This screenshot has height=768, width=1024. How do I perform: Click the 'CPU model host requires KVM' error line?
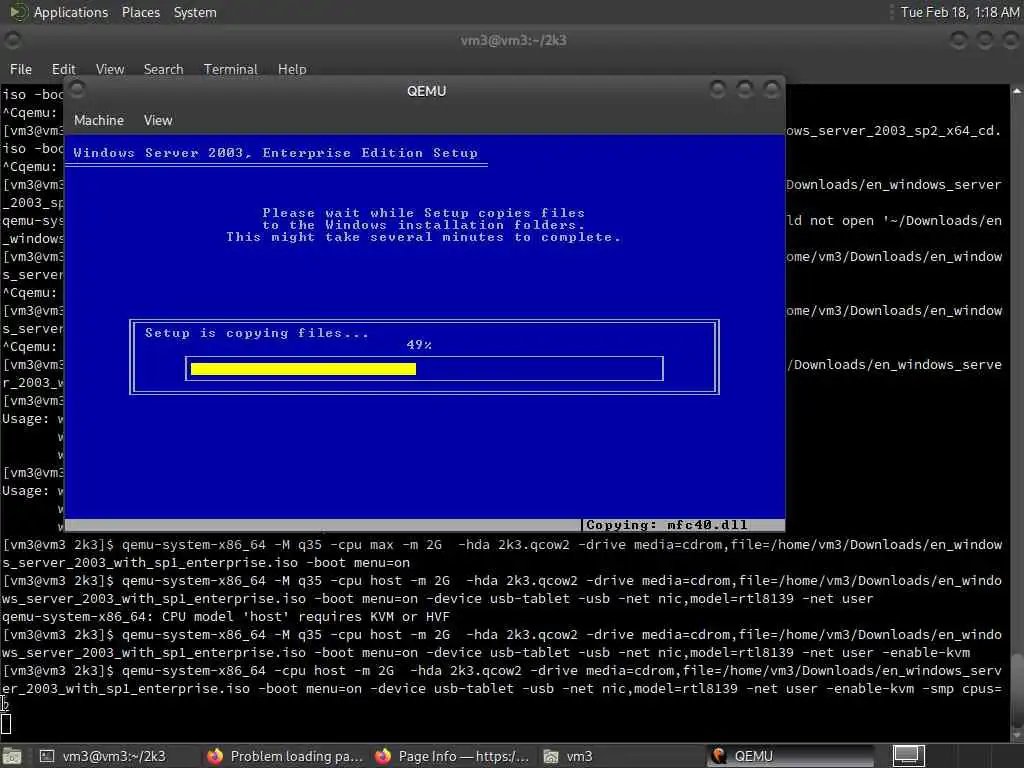click(x=225, y=616)
